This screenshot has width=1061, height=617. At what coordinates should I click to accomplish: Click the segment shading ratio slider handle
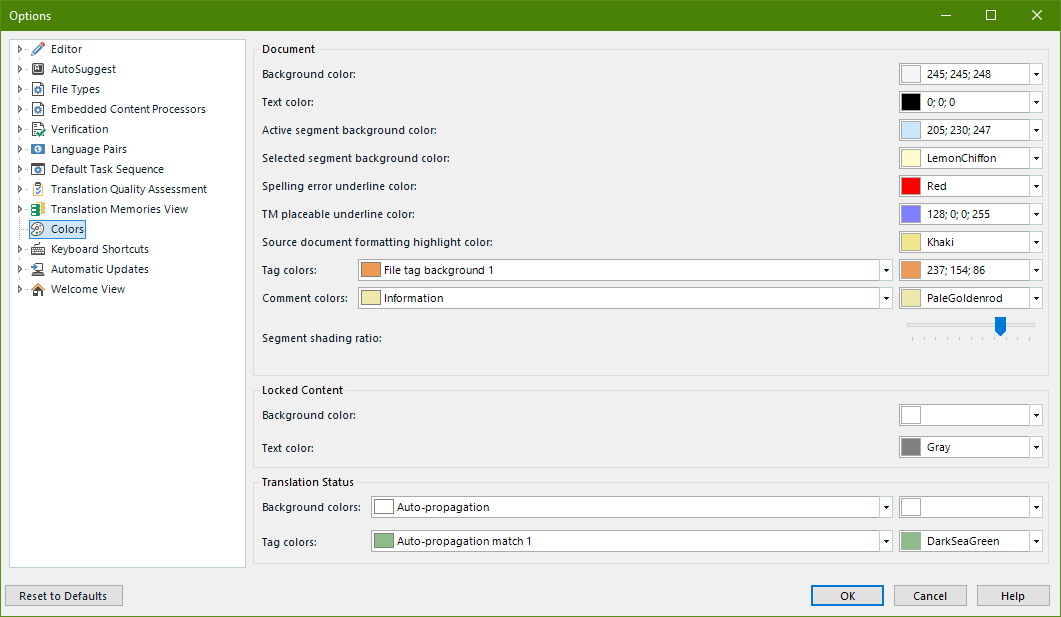(x=1000, y=326)
